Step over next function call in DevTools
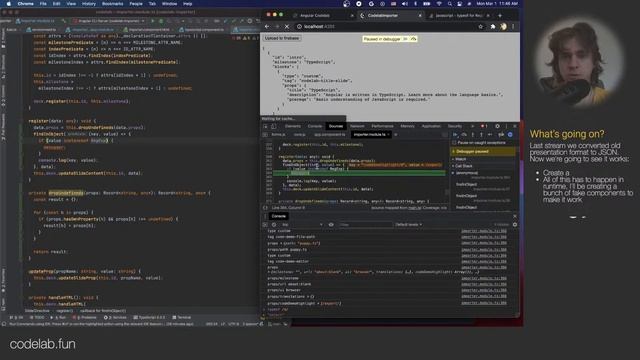Image resolution: width=640 pixels, height=360 pixels. pyautogui.click(x=464, y=135)
